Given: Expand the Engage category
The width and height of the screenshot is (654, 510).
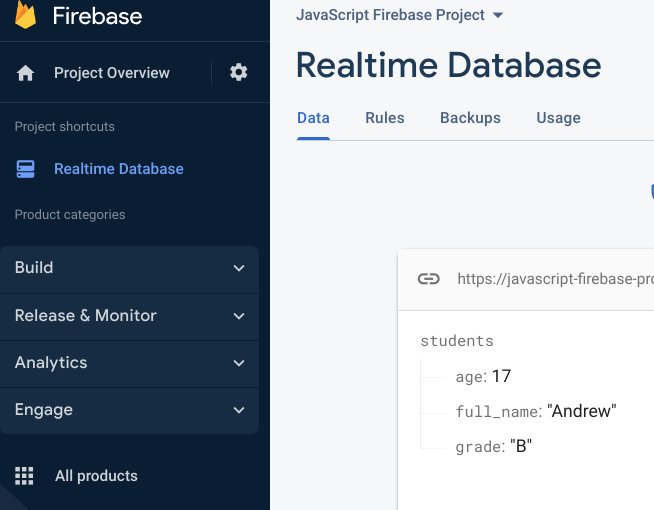Looking at the screenshot, I should 129,410.
